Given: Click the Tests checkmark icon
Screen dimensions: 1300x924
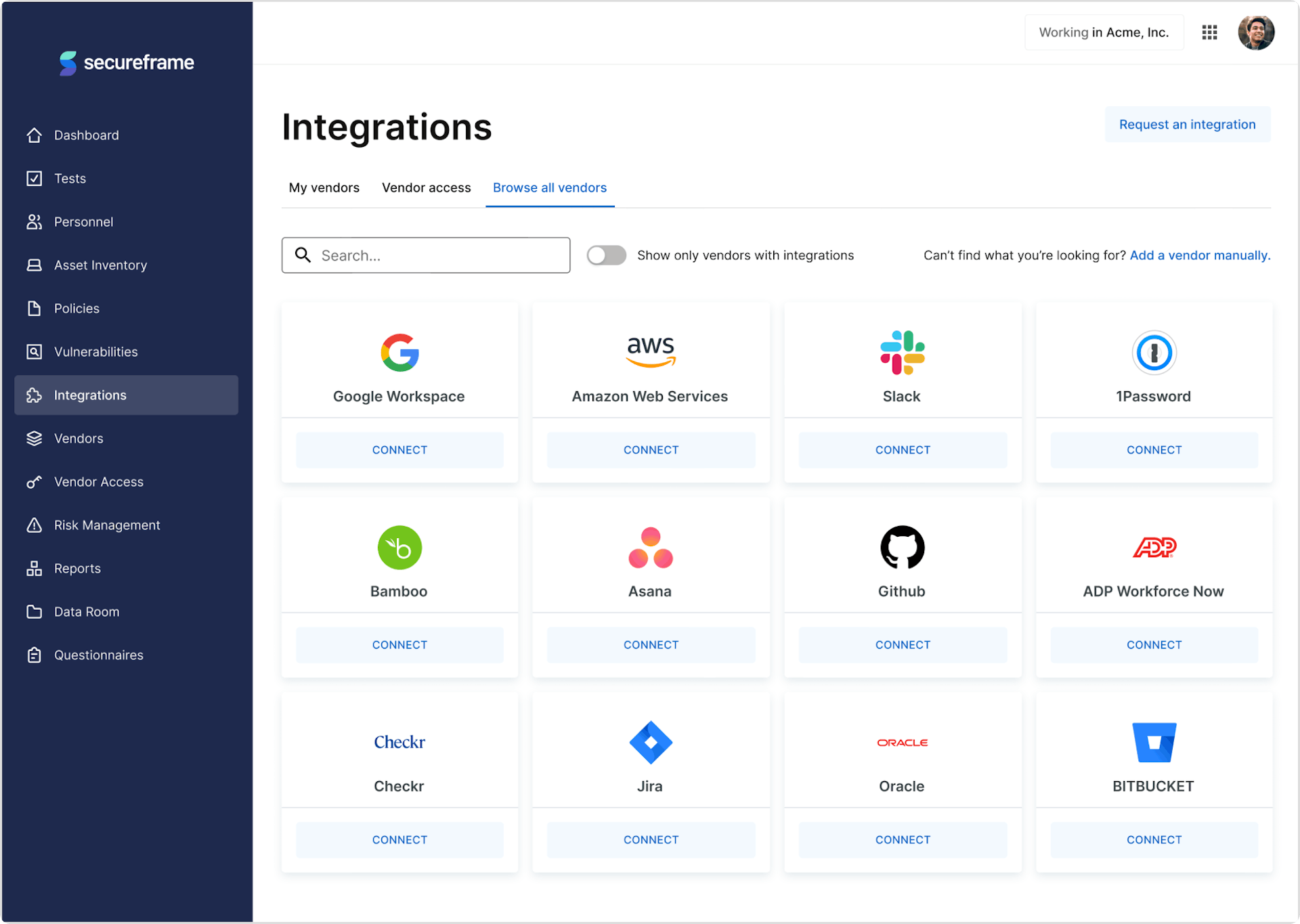Looking at the screenshot, I should click(34, 179).
